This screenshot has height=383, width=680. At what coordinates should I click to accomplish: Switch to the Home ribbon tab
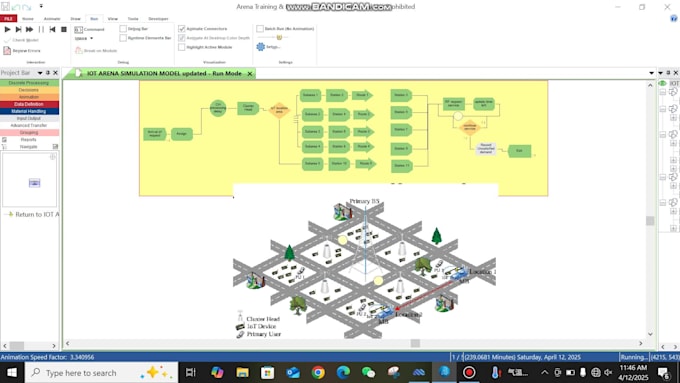[28, 19]
